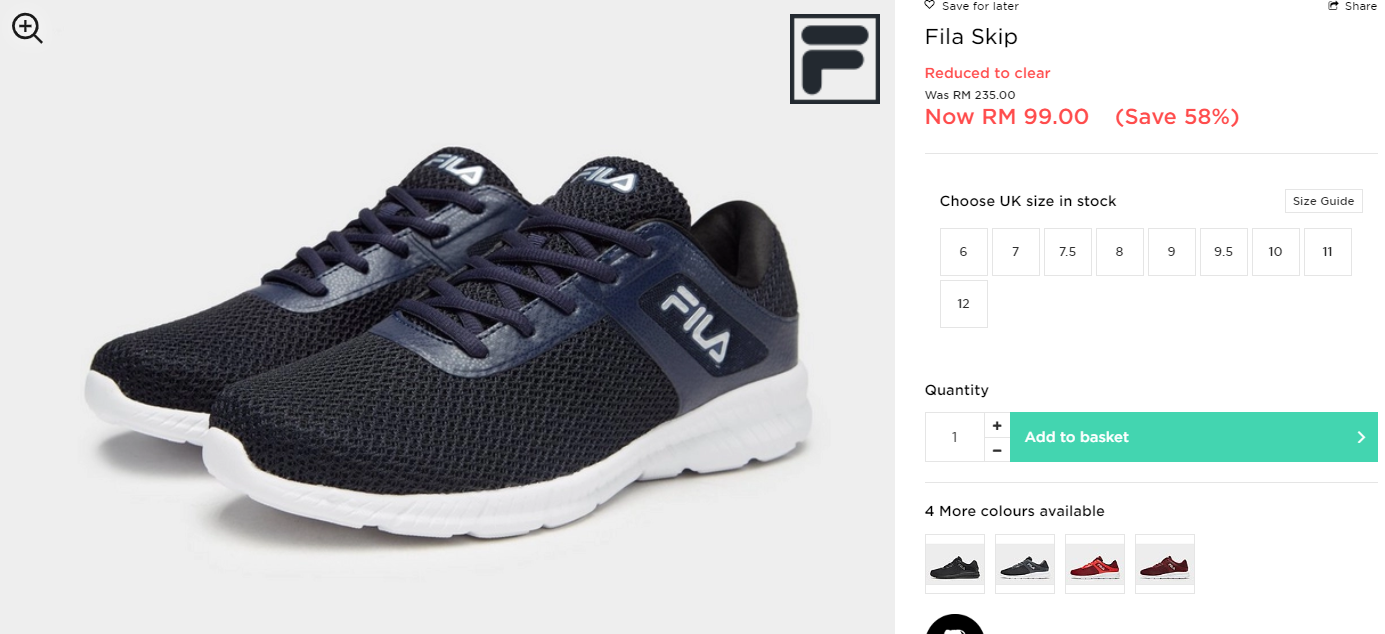The width and height of the screenshot is (1385, 634).
Task: Click the Share icon
Action: tap(1333, 6)
